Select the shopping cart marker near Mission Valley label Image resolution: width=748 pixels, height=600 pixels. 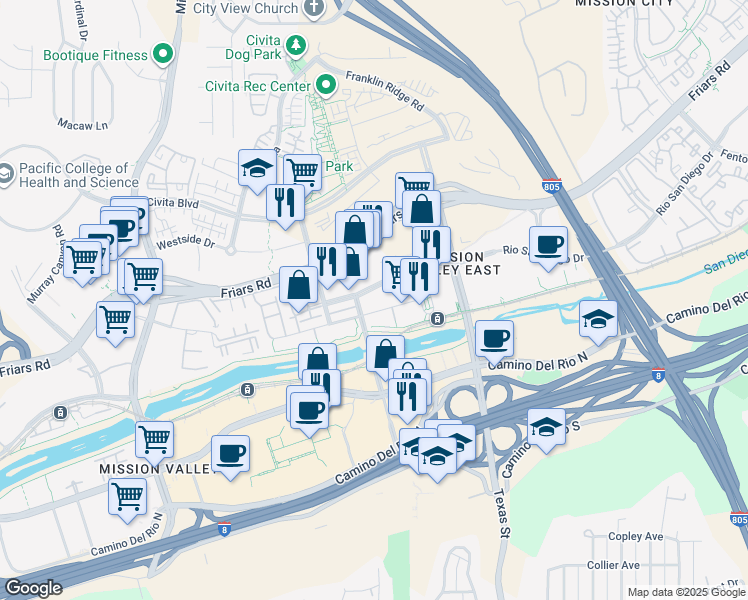tap(155, 443)
